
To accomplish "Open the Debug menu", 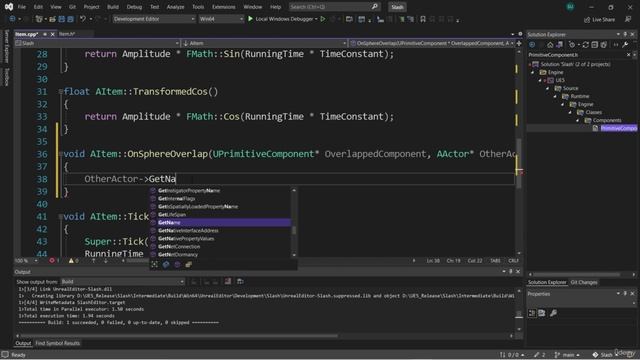I will point(134,7).
